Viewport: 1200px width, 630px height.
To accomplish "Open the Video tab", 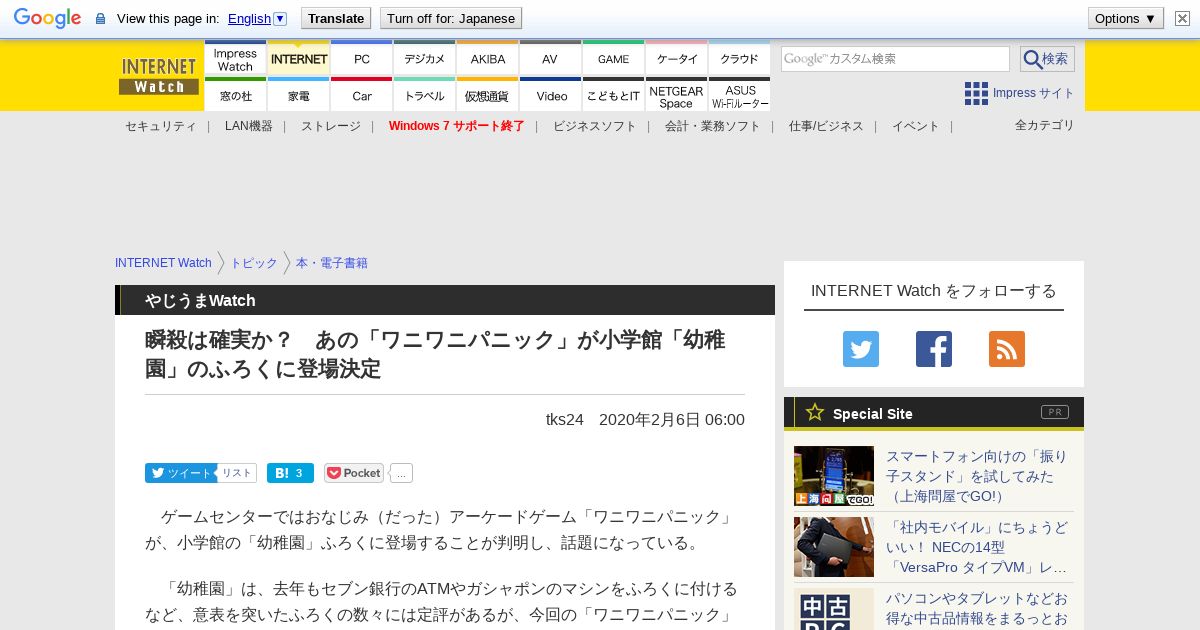I will (550, 95).
